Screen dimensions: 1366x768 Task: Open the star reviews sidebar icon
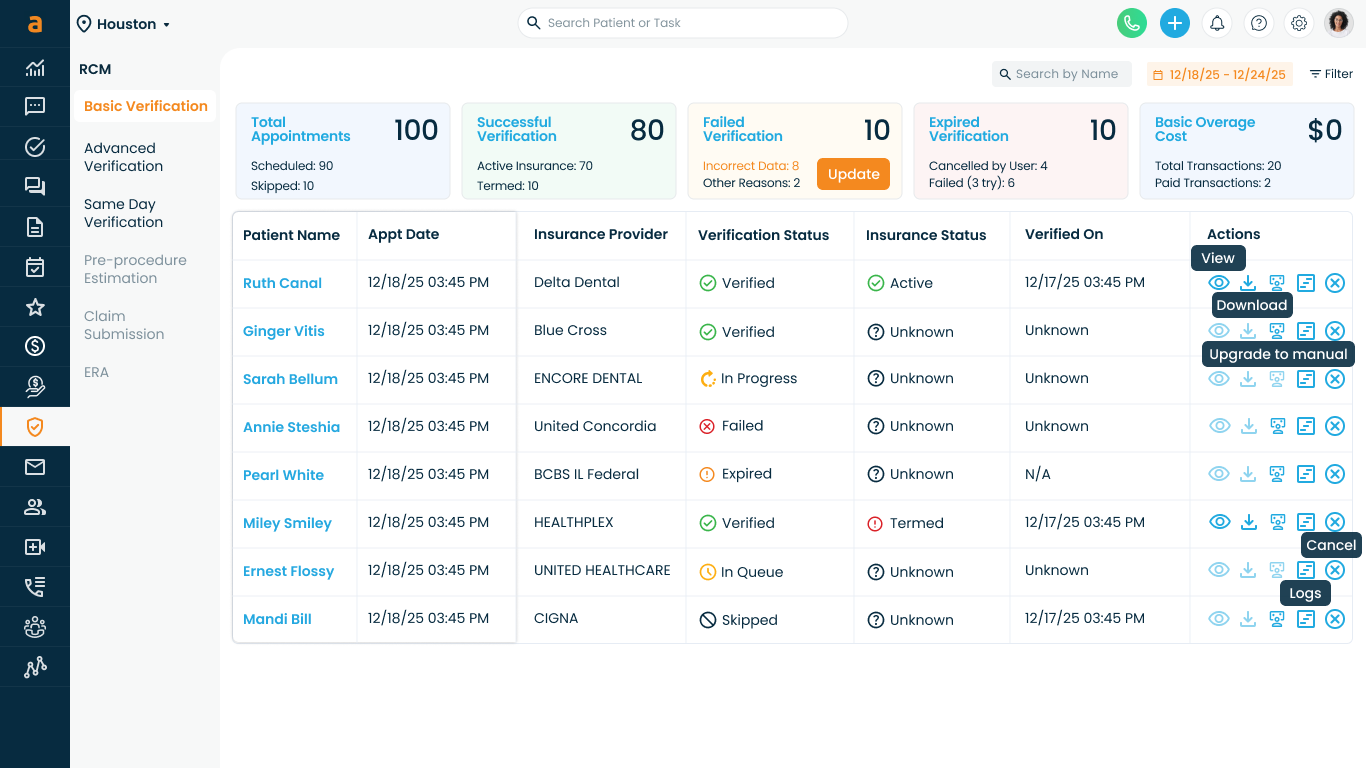(35, 307)
